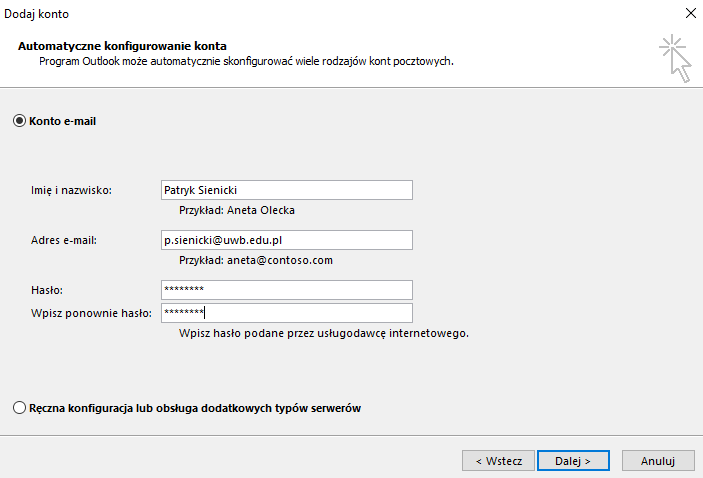
Task: Click the Adres e-mail input field
Action: 287,240
